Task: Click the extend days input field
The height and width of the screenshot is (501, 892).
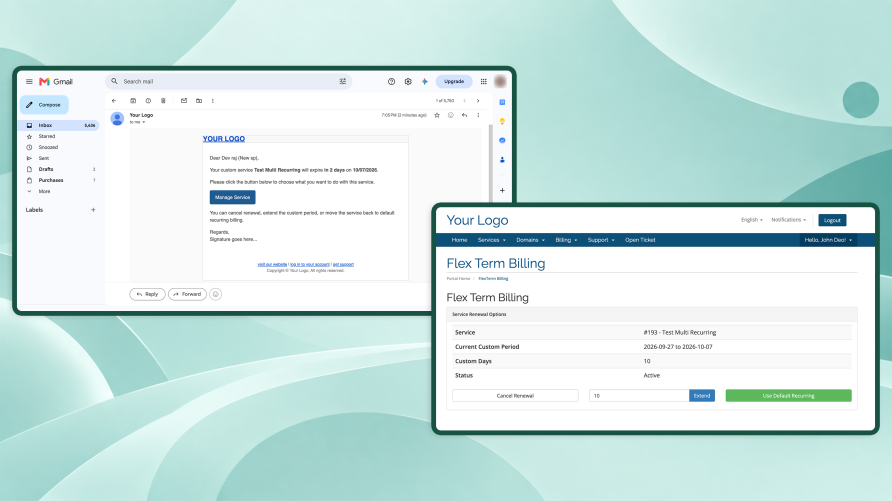Action: [639, 396]
